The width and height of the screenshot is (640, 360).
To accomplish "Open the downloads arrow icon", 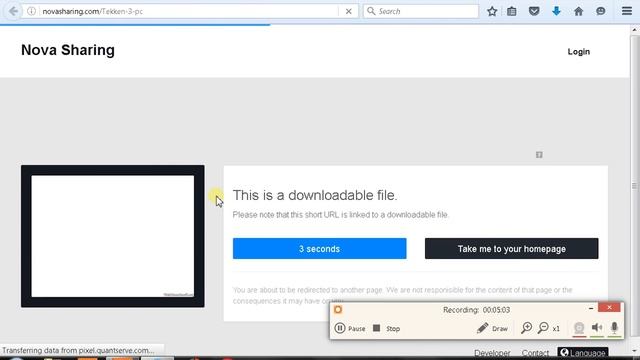I will click(556, 11).
